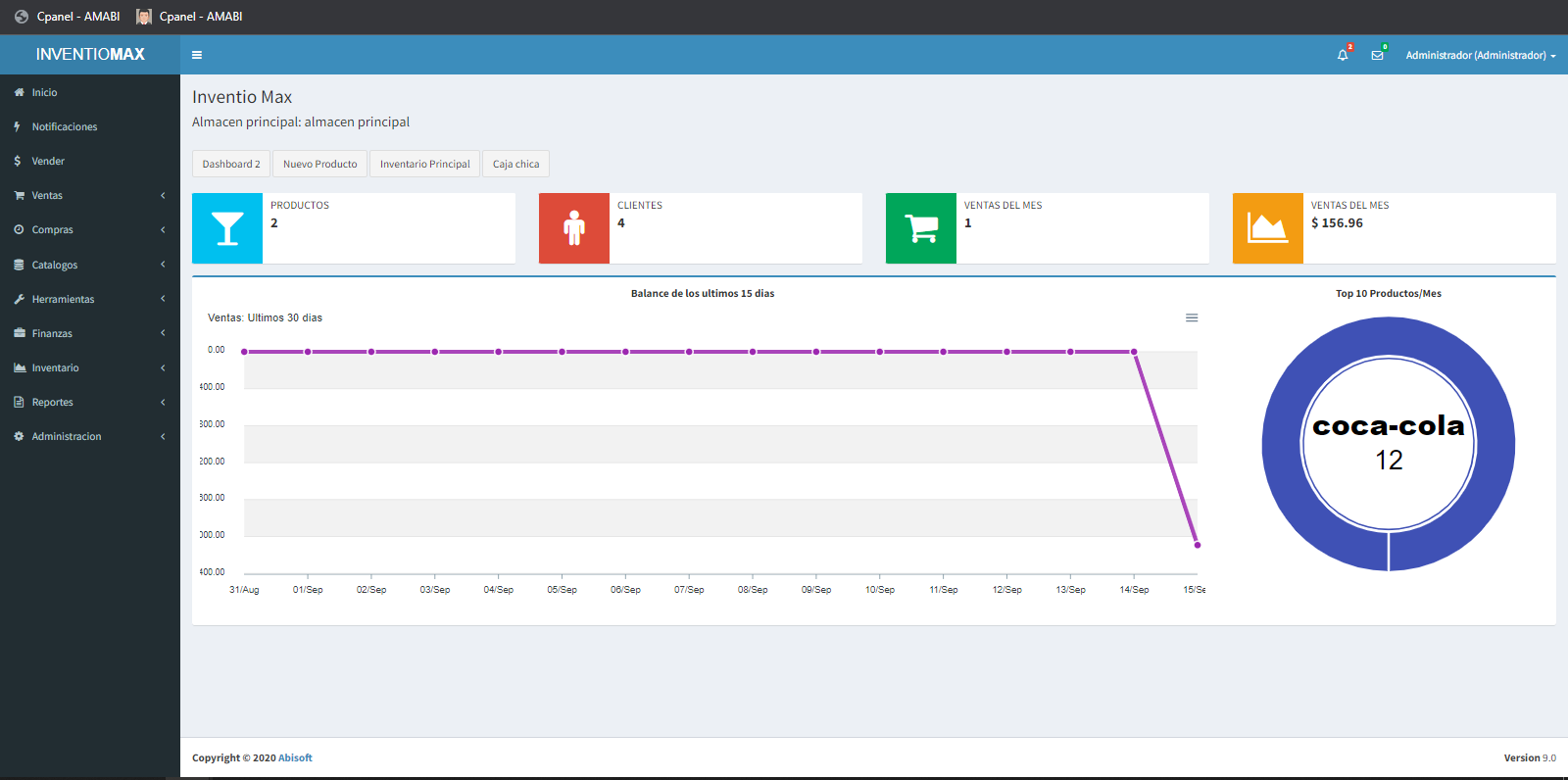The width and height of the screenshot is (1568, 780).
Task: Select Vender in the sidebar menu
Action: coord(90,161)
